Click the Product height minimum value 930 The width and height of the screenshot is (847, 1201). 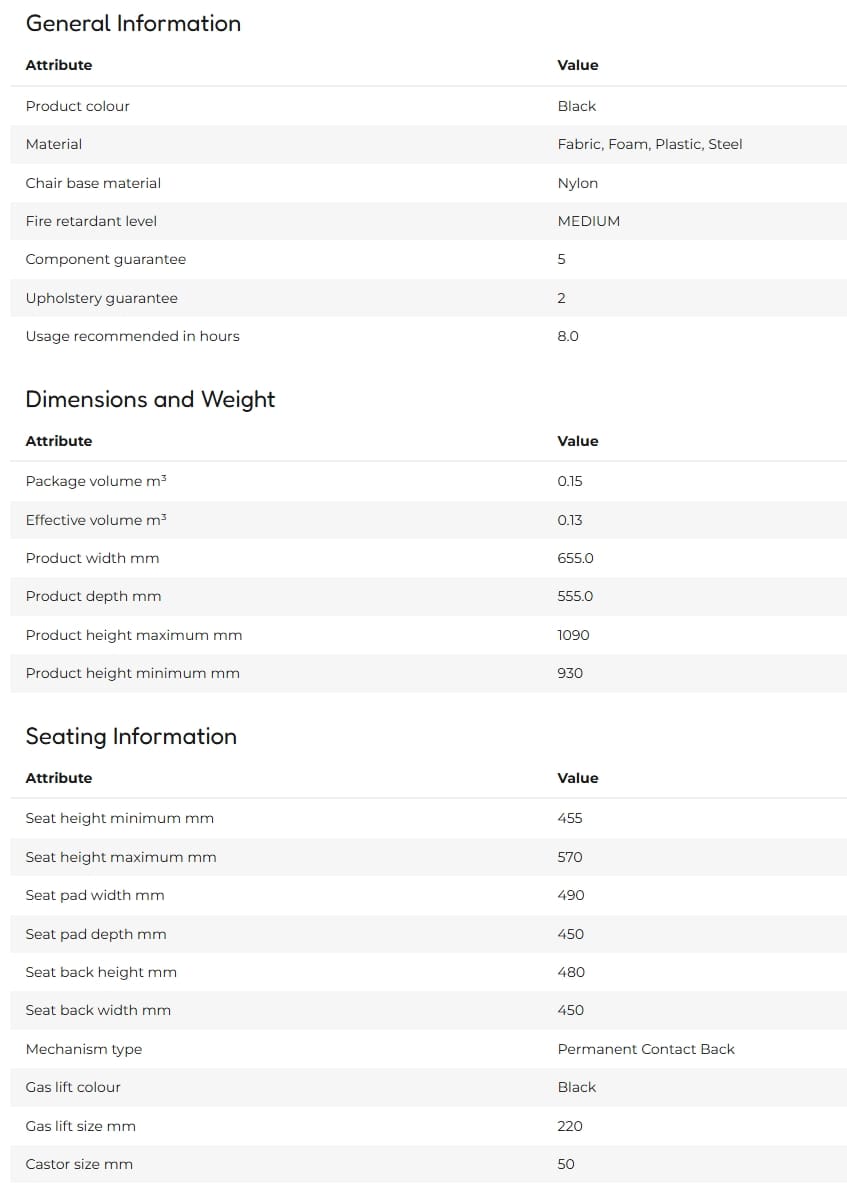(x=570, y=673)
